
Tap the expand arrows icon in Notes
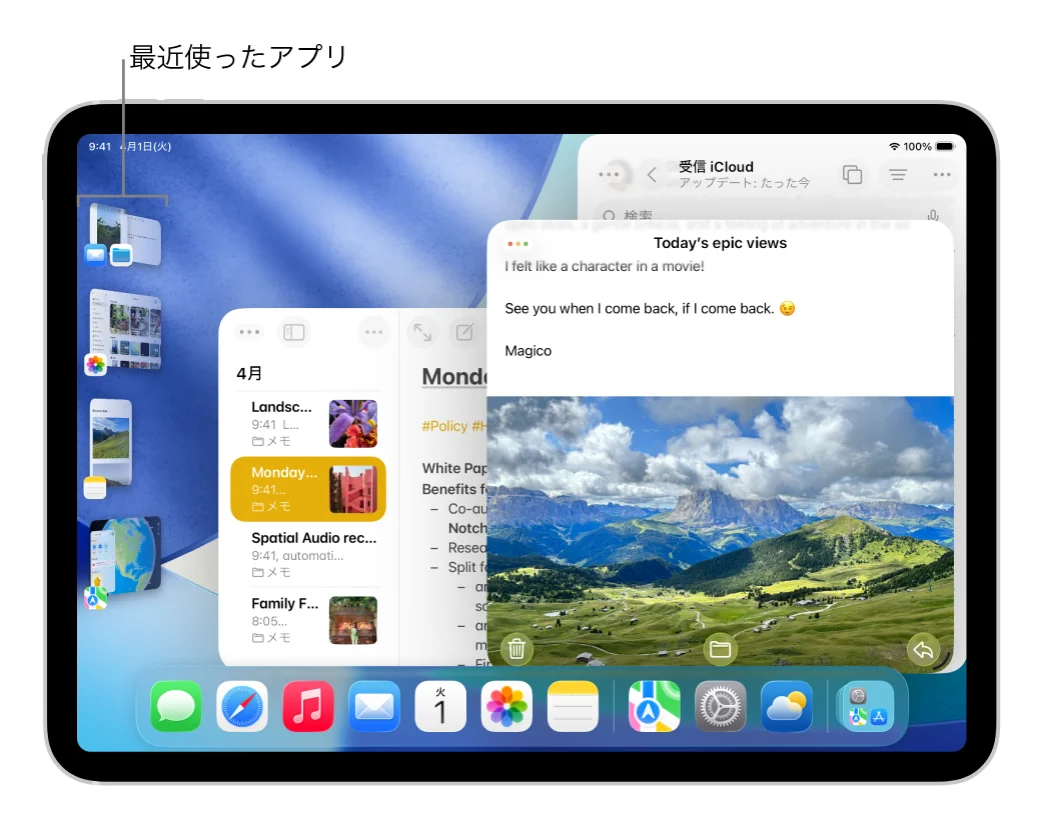(423, 332)
